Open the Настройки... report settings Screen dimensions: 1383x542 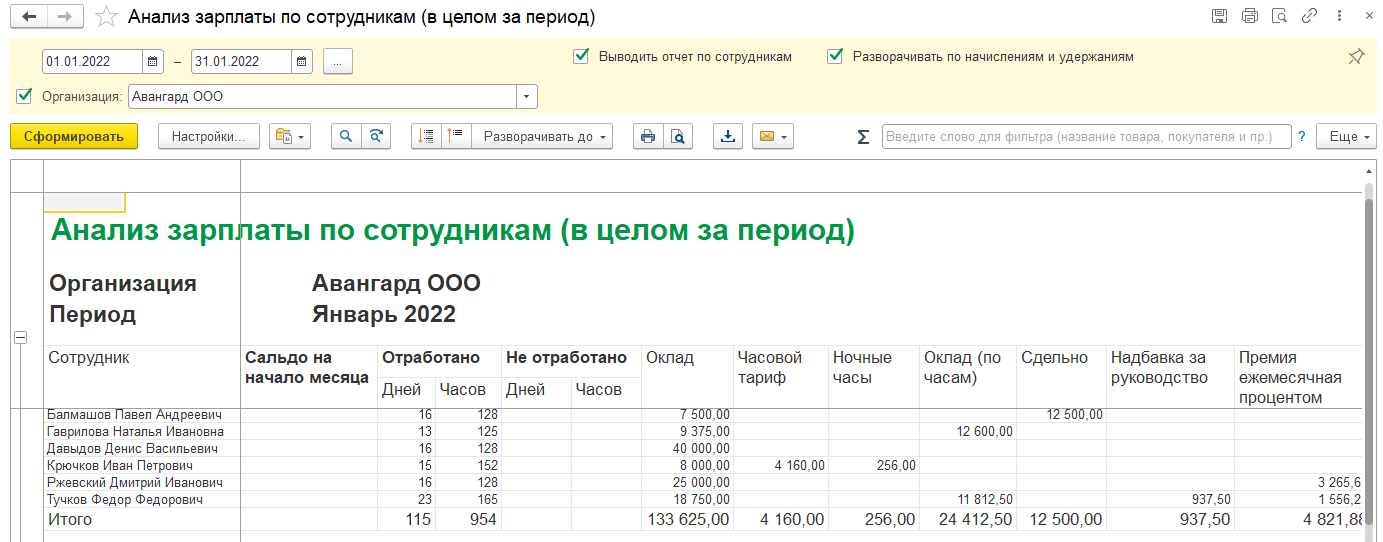tap(208, 137)
